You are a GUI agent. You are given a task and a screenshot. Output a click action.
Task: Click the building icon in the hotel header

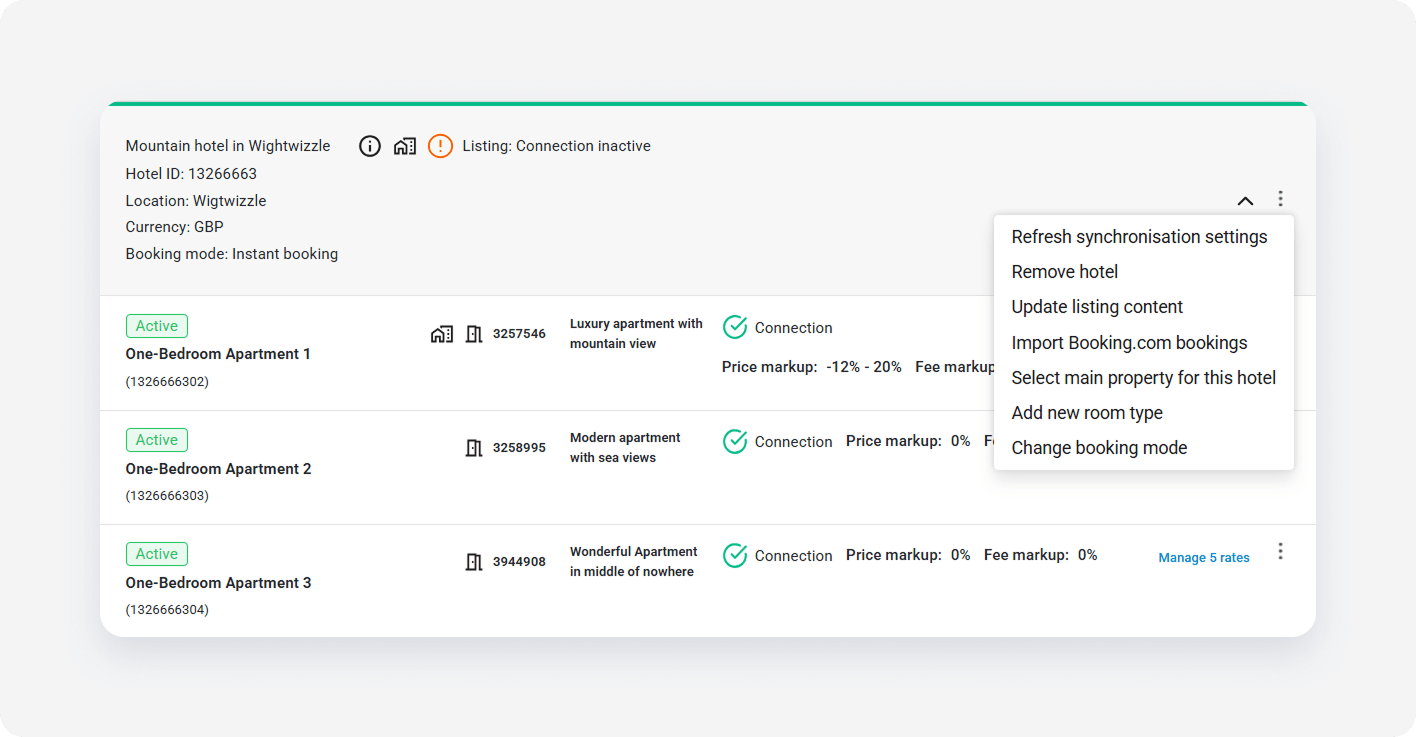pos(405,146)
